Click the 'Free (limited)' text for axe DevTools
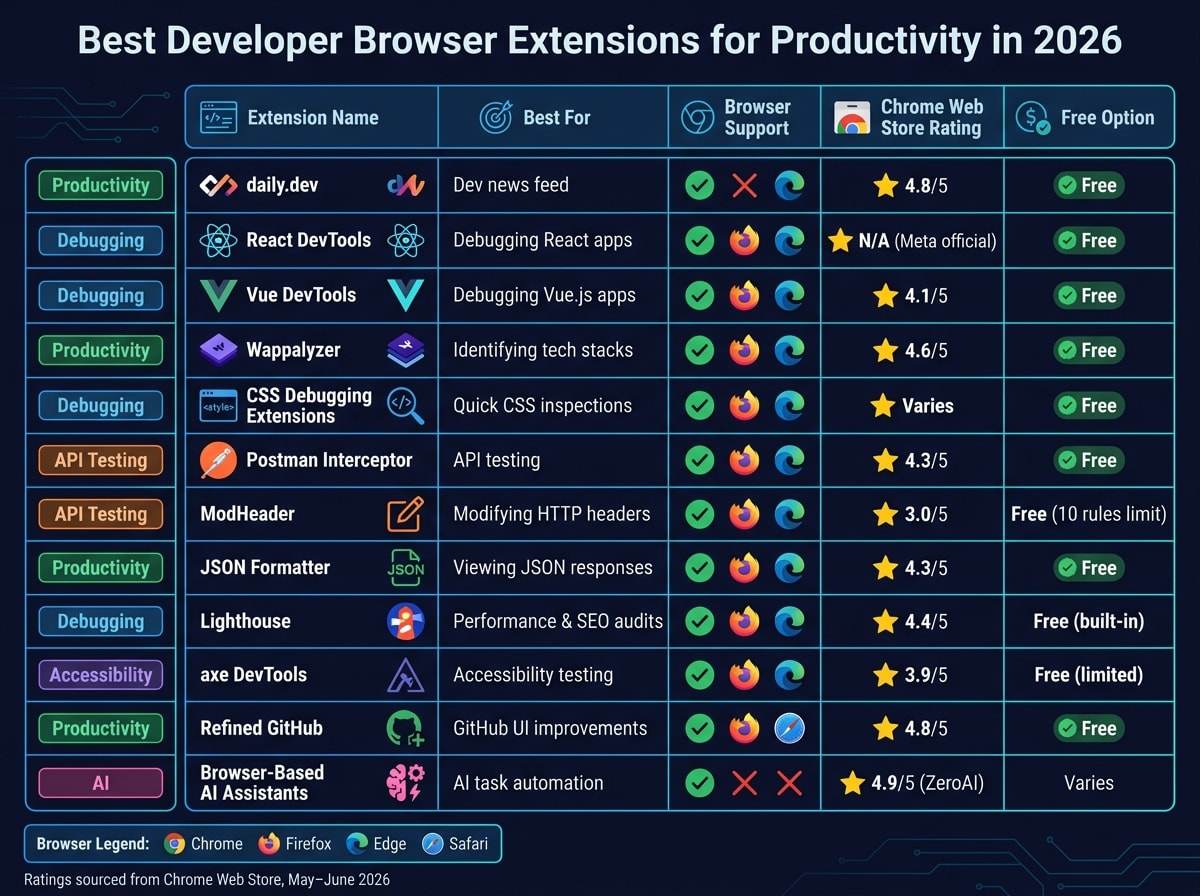This screenshot has height=896, width=1200. tap(1088, 675)
